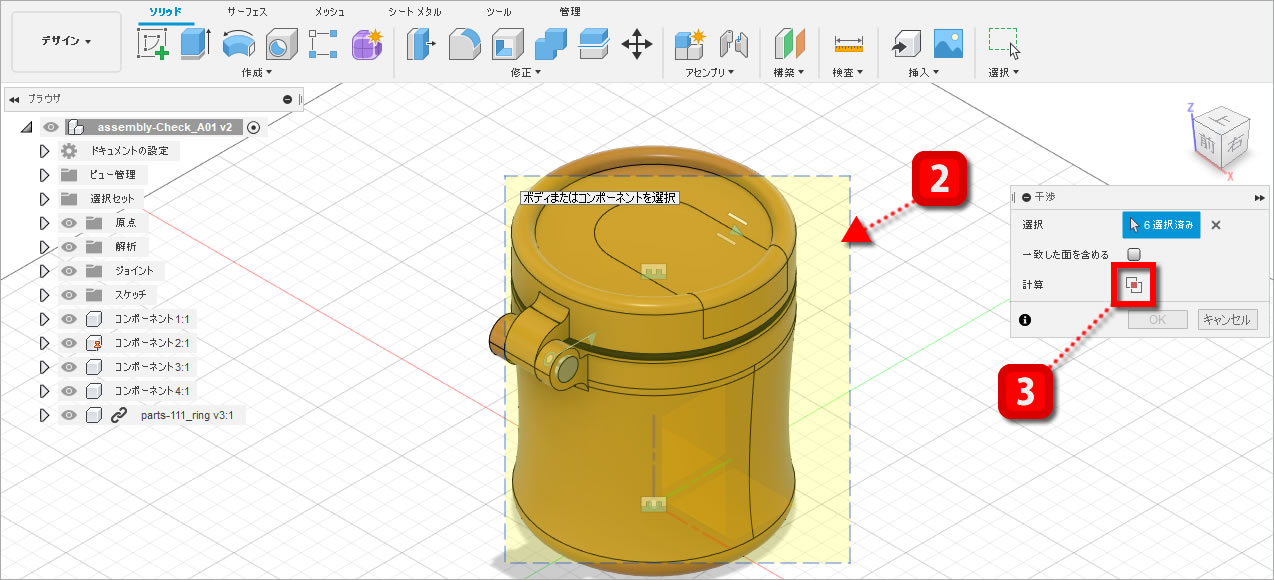Open the デザイン workspace dropdown
Screen dimensions: 1274x580
pyautogui.click(x=66, y=41)
